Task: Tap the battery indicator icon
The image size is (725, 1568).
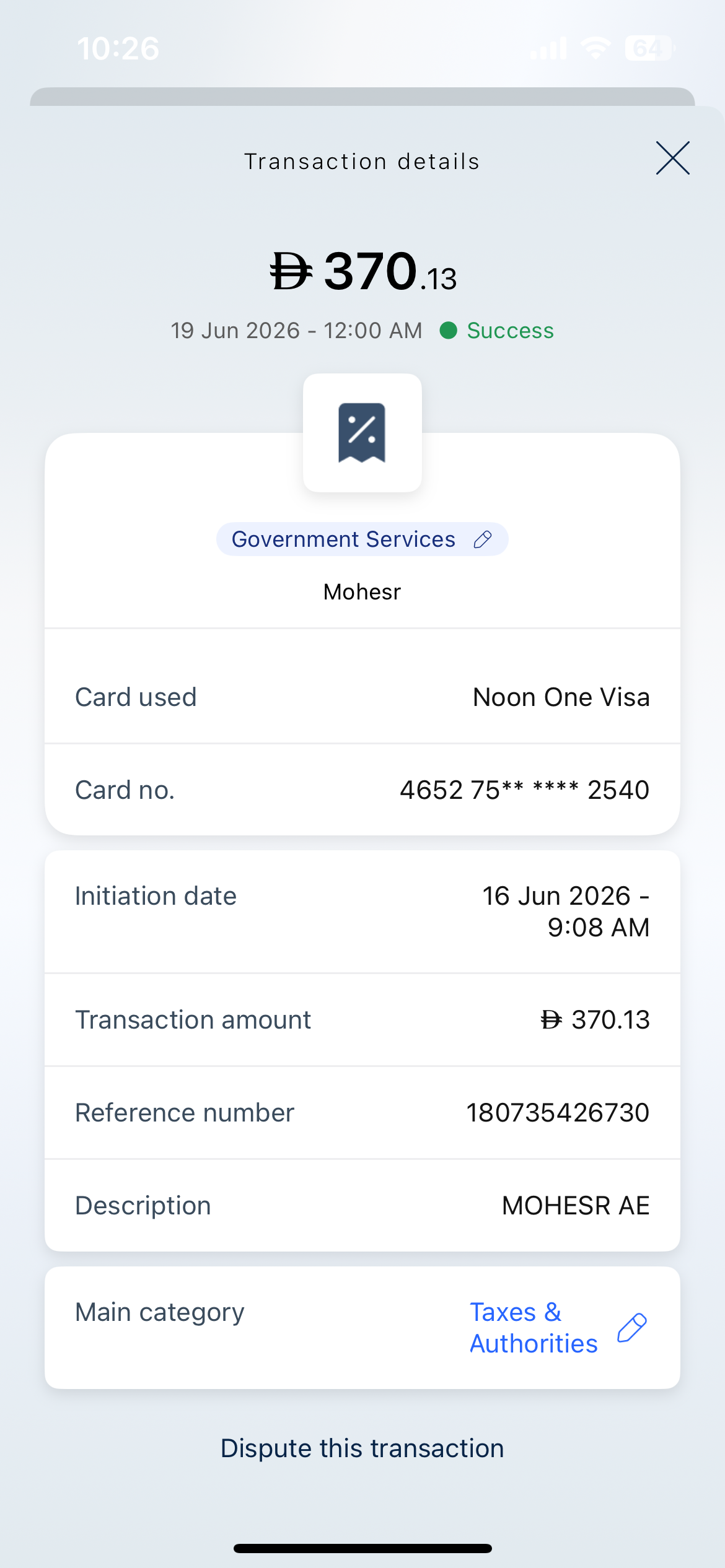Action: 650,48
